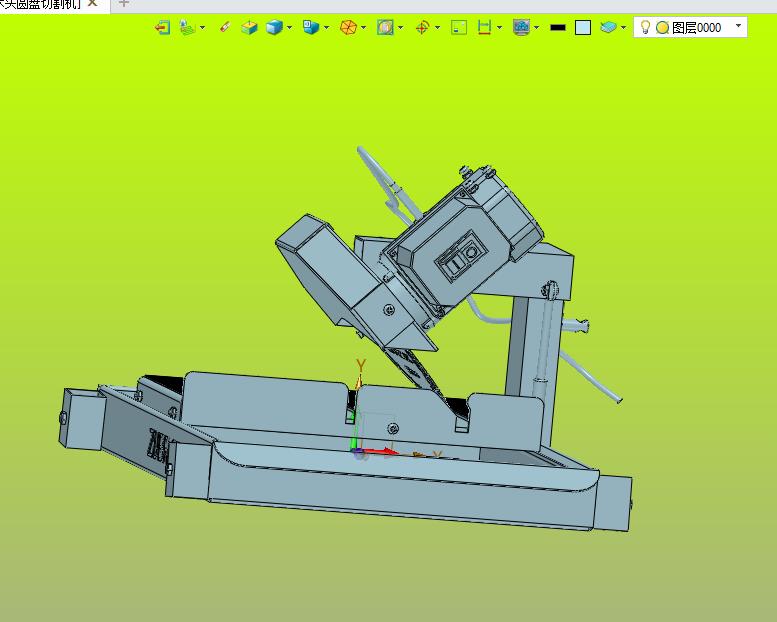Click the box with up arrow view icon

[x=249, y=27]
